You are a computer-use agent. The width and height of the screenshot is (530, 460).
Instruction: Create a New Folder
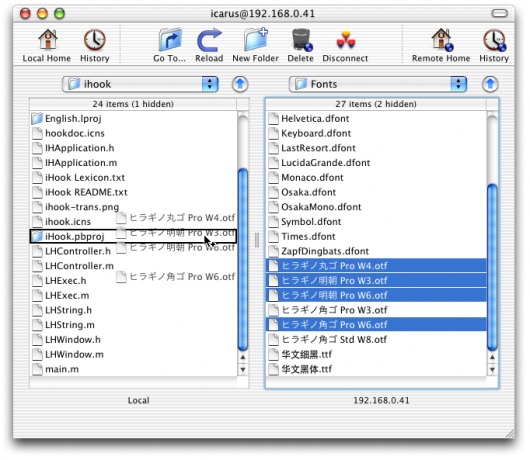256,45
